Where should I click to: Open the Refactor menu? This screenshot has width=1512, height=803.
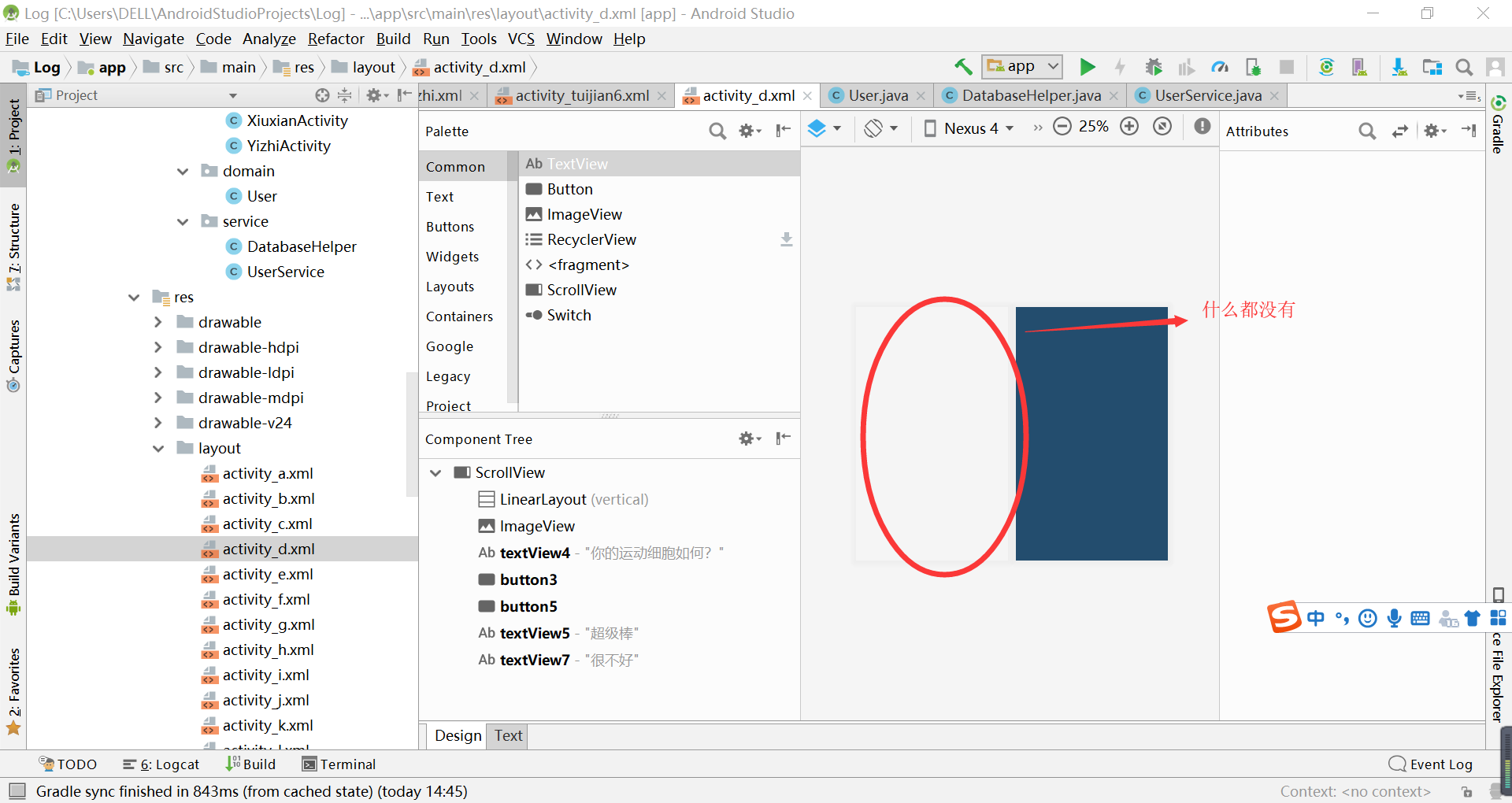click(x=335, y=39)
